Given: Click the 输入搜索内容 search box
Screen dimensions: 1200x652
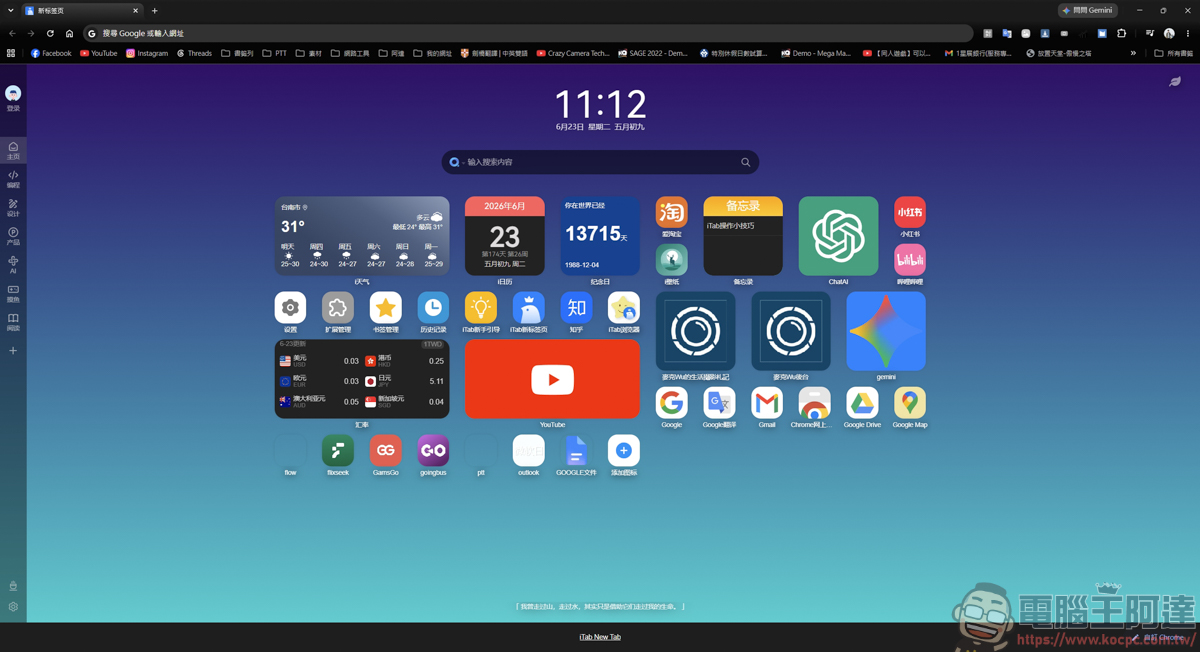Looking at the screenshot, I should click(600, 162).
